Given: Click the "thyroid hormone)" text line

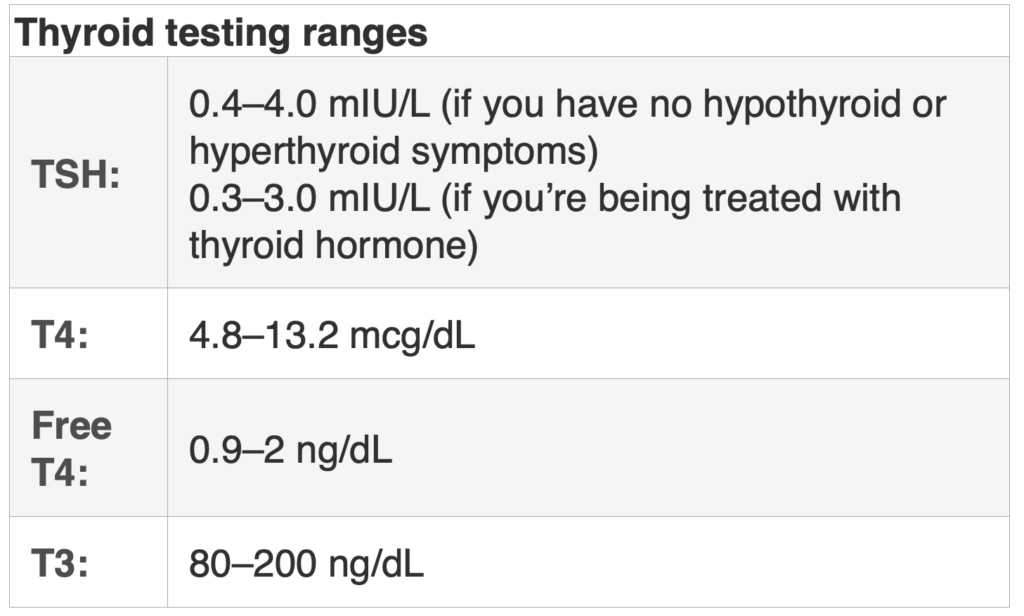Looking at the screenshot, I should [333, 244].
